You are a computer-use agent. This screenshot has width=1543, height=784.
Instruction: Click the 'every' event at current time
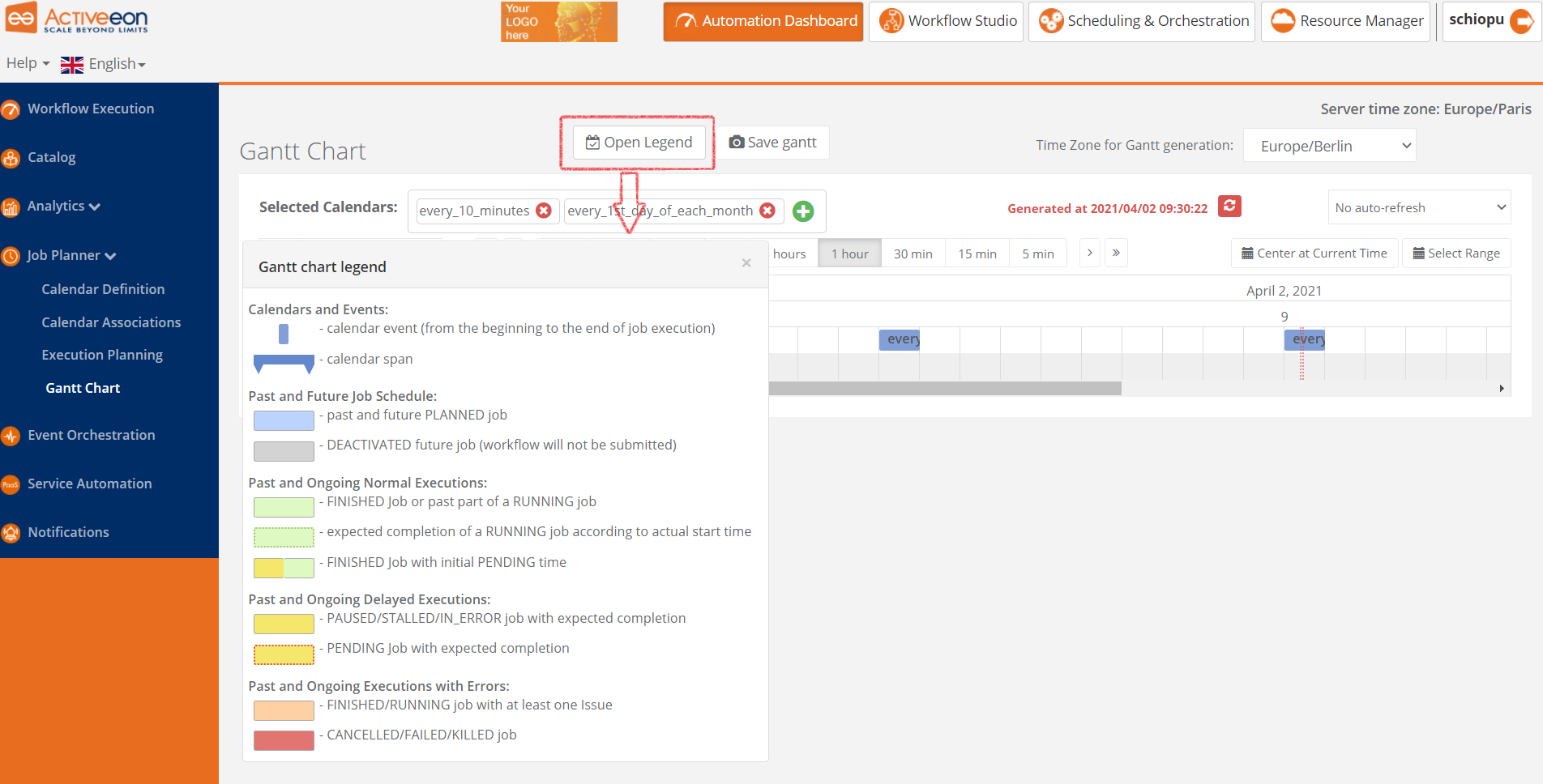[1305, 339]
